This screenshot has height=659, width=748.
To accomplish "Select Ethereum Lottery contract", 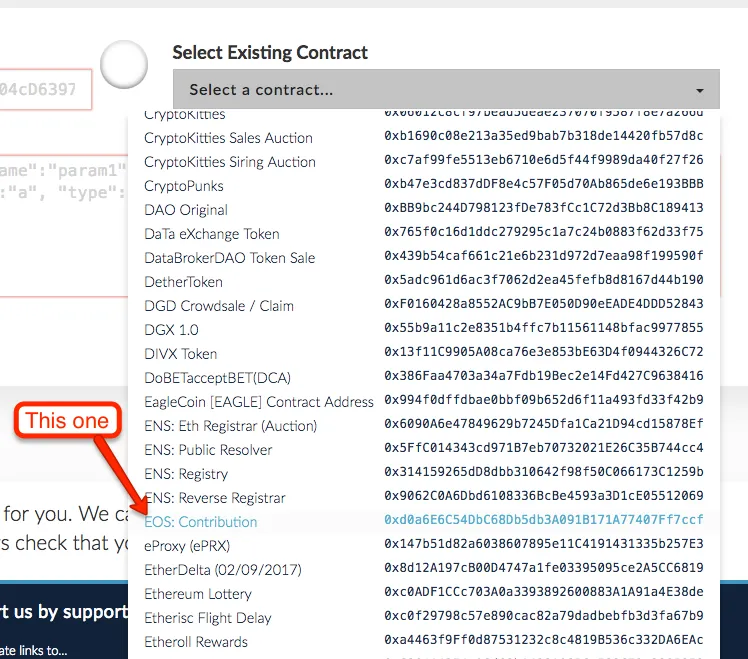I will (x=197, y=594).
